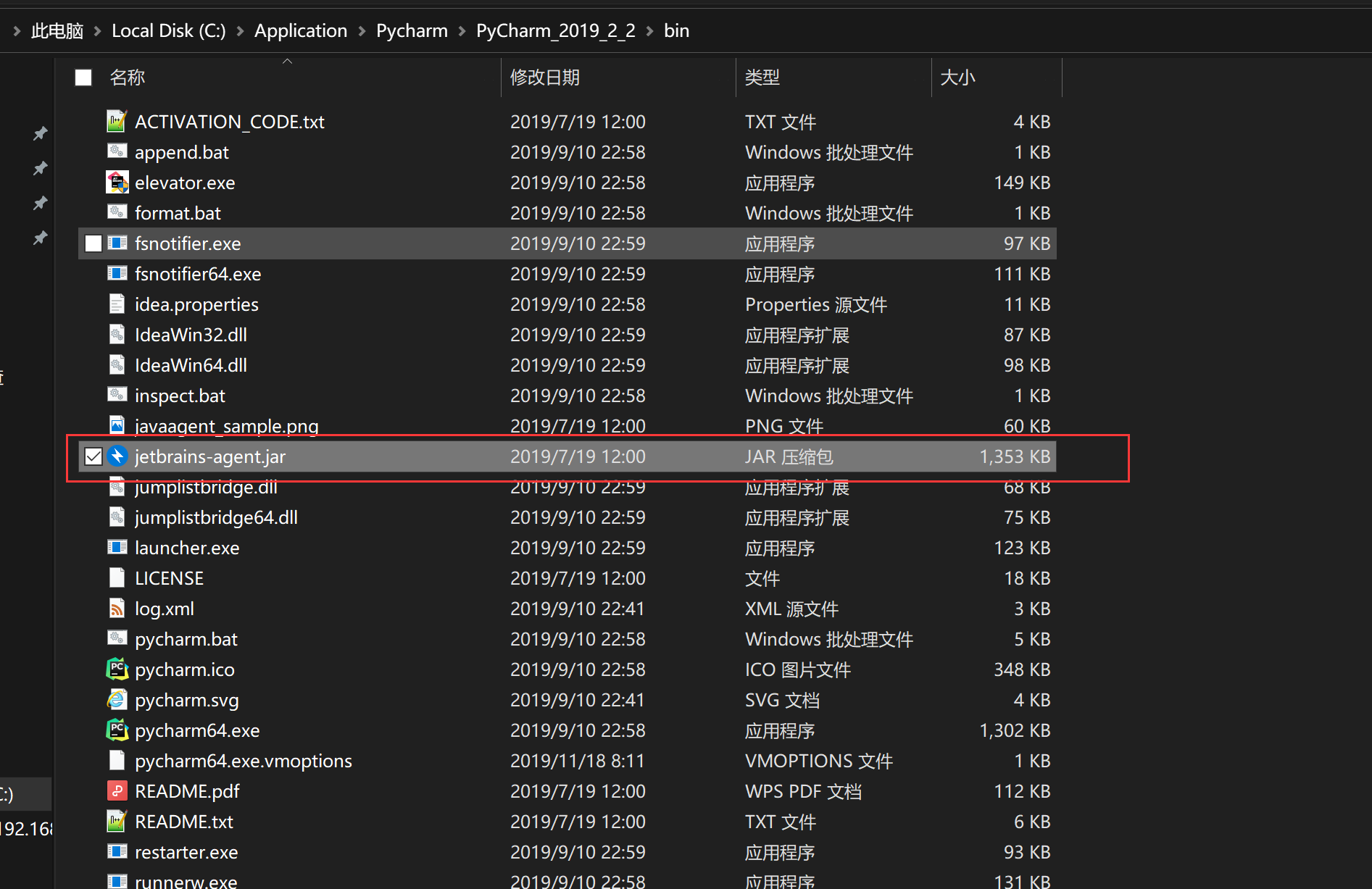Expand the chevron after PyCharm_2019_2_2 in path
1372x889 pixels.
pyautogui.click(x=649, y=31)
